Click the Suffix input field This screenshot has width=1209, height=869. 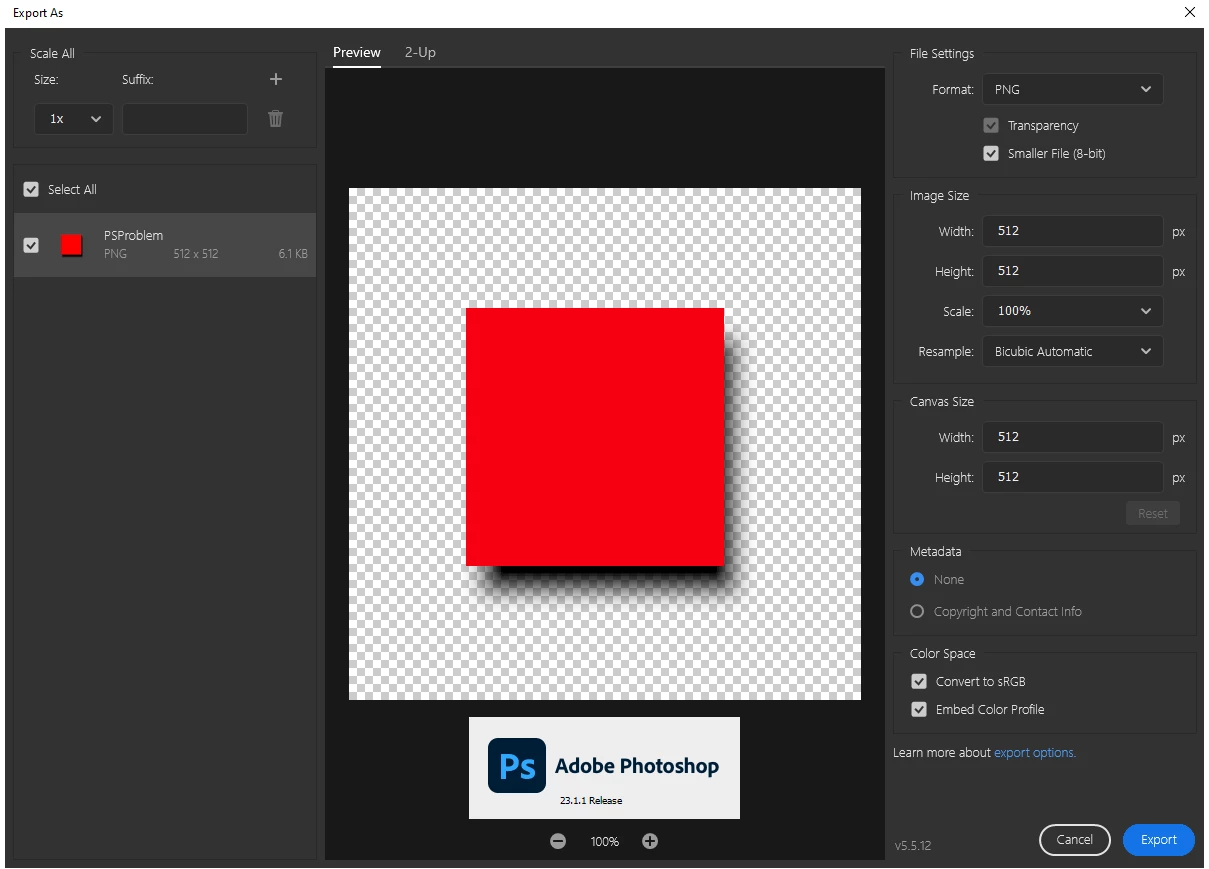click(185, 119)
